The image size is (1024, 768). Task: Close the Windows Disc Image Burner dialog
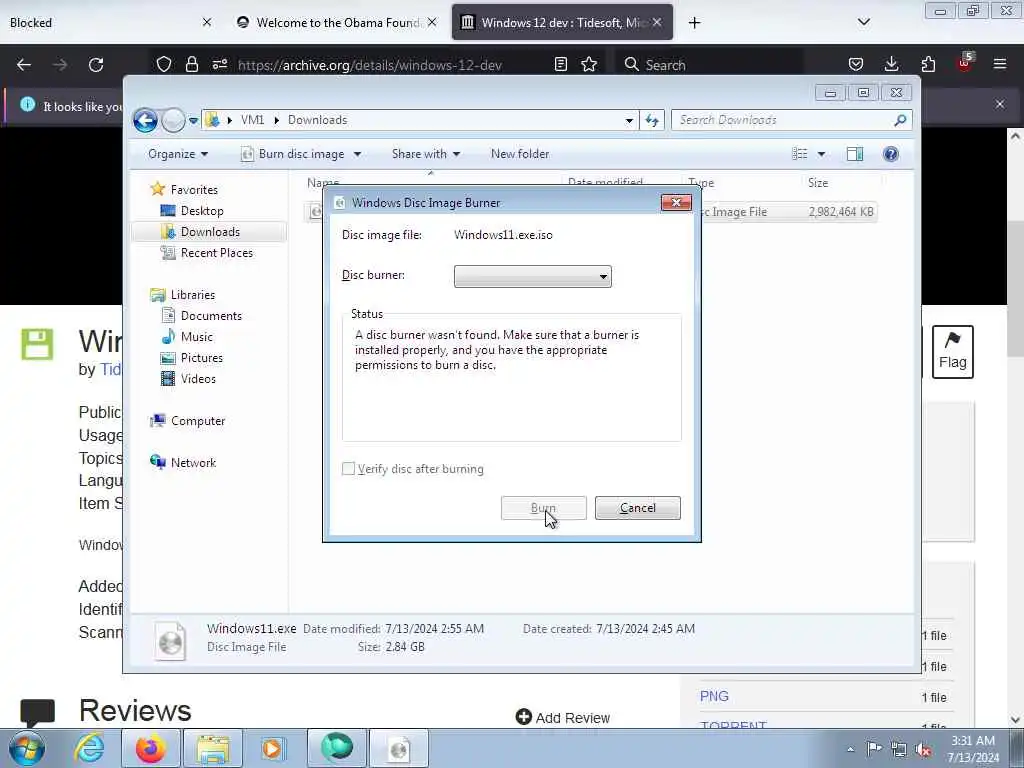tap(677, 202)
